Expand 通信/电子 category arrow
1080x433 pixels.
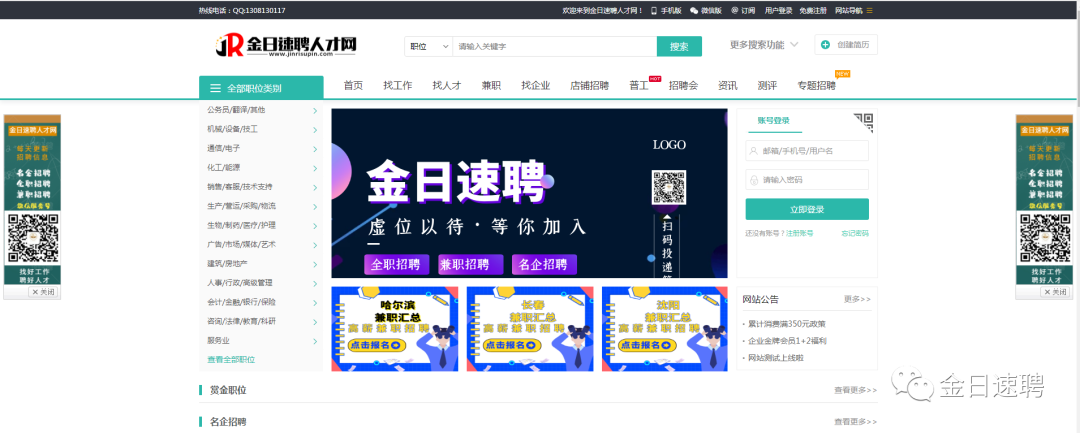[315, 149]
